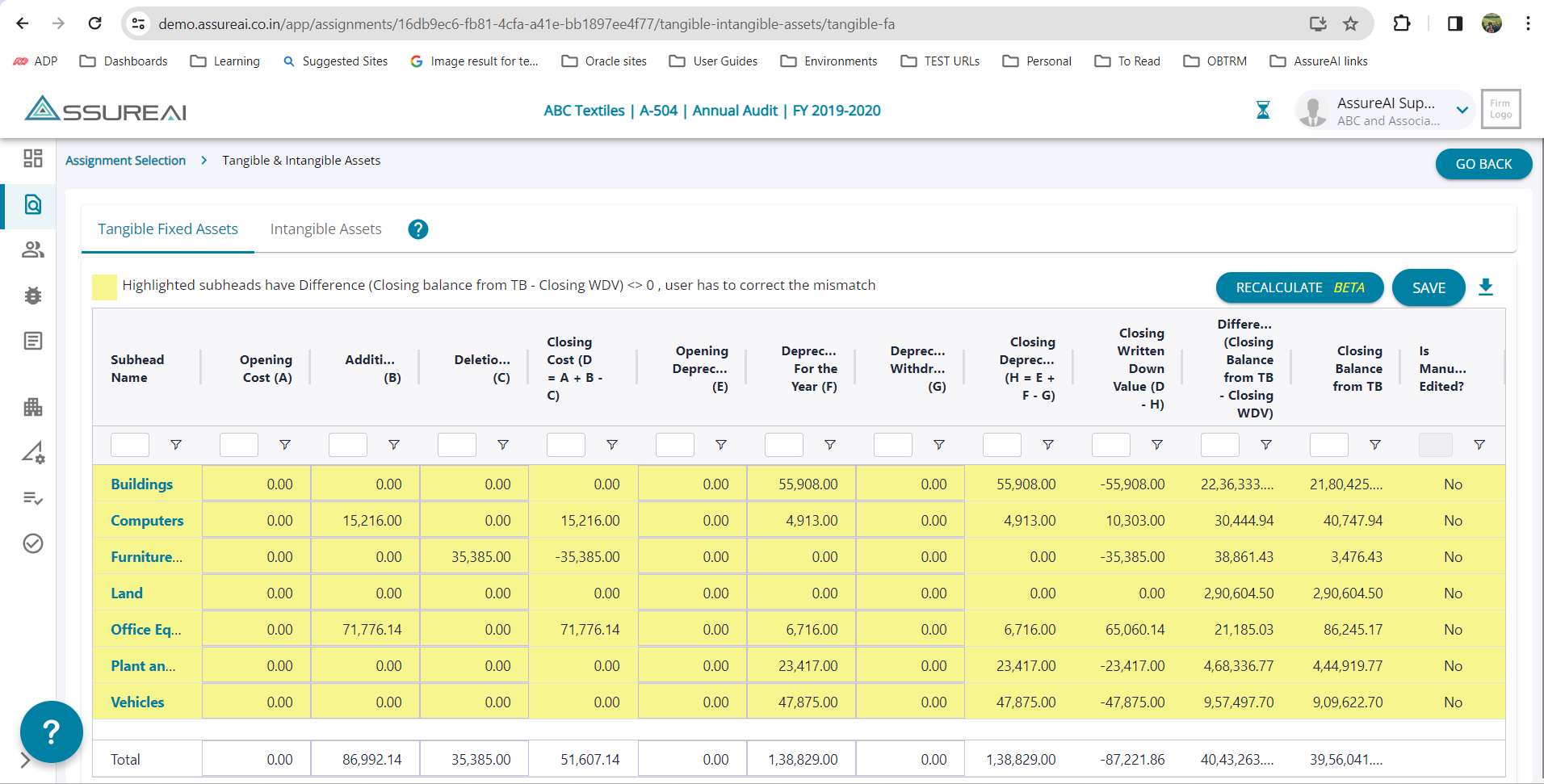Click the yellow highlight legend swatch
Image resolution: width=1544 pixels, height=784 pixels.
coord(104,287)
